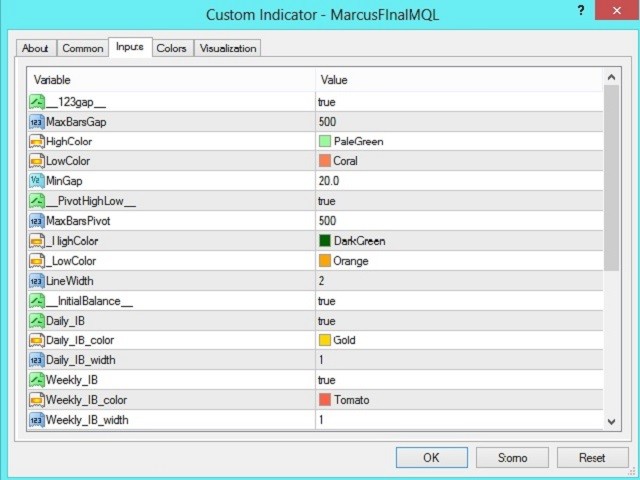This screenshot has width=640, height=480.
Task: Click the integer icon beside LineWidth
Action: (x=37, y=281)
